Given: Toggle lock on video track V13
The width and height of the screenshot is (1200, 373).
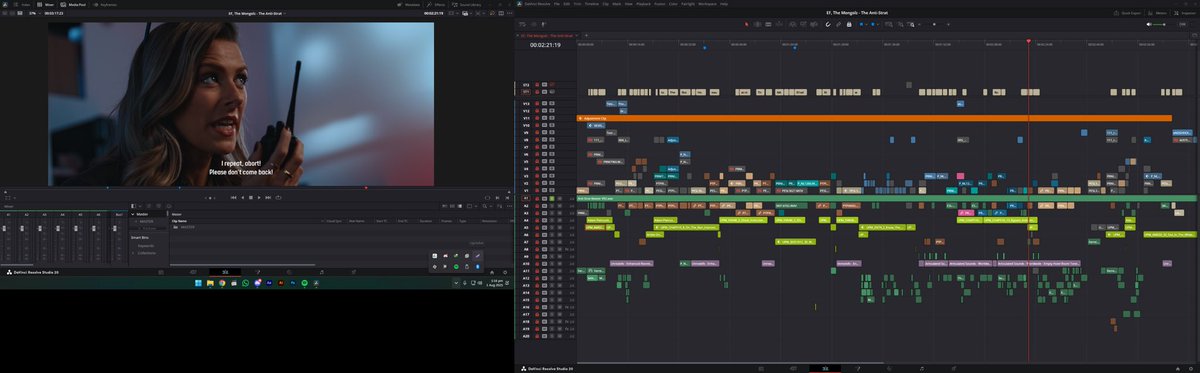Looking at the screenshot, I should click(537, 104).
